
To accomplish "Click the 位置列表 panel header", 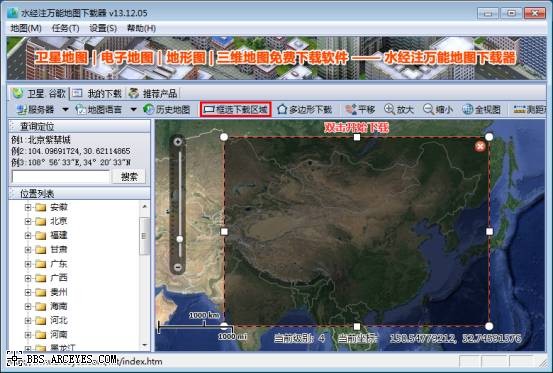I will pos(79,194).
